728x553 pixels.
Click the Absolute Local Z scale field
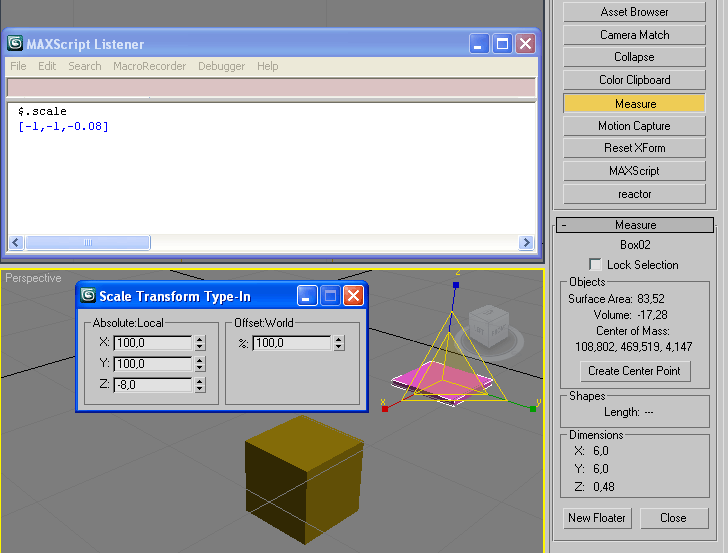pos(152,385)
